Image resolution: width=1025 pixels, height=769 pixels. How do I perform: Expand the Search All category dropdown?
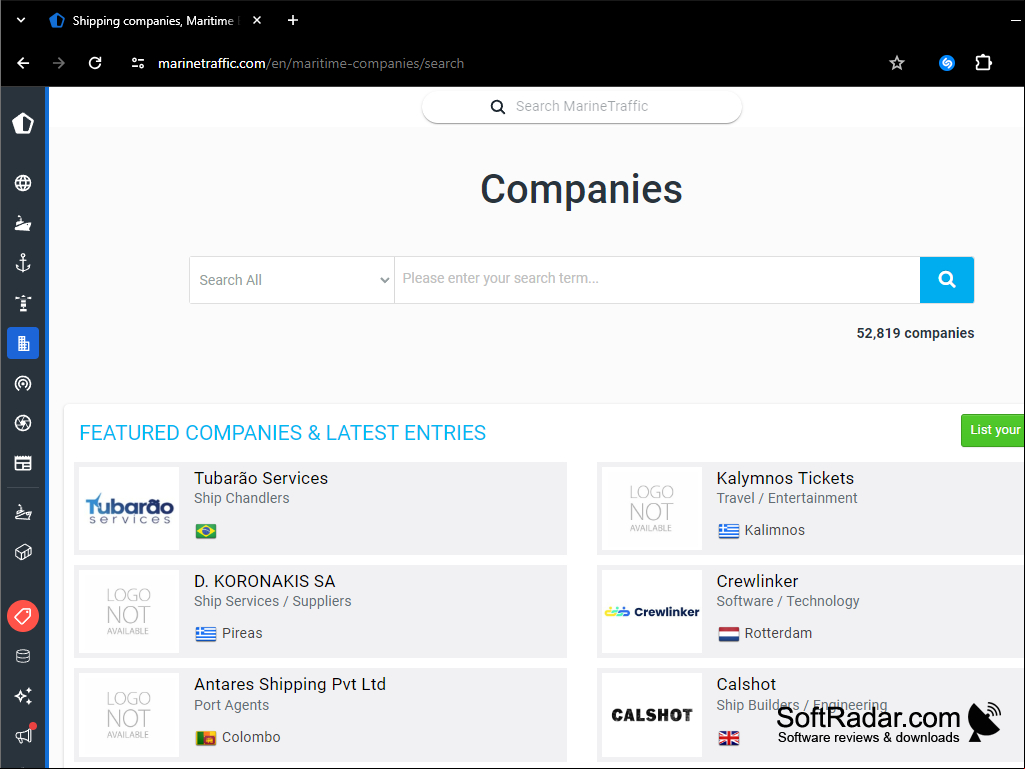[292, 280]
